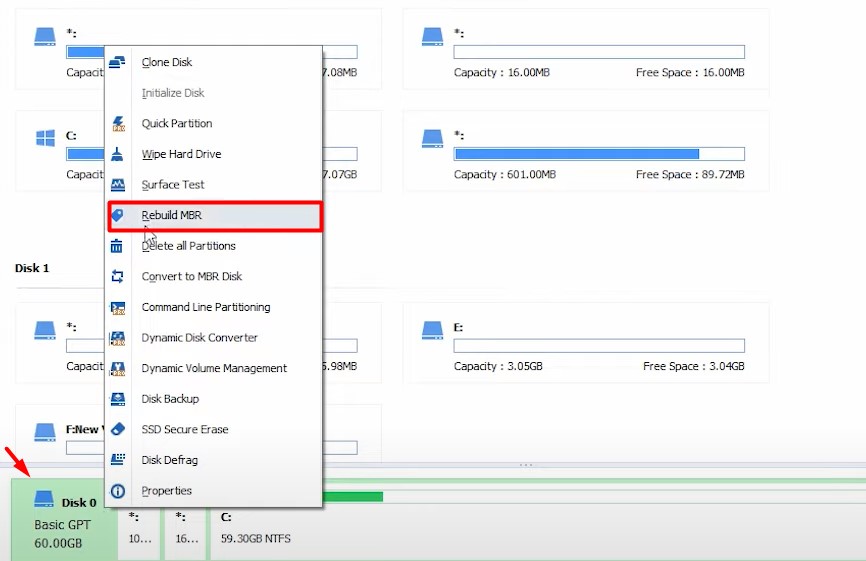Click the Disk Defrag icon

pos(118,459)
